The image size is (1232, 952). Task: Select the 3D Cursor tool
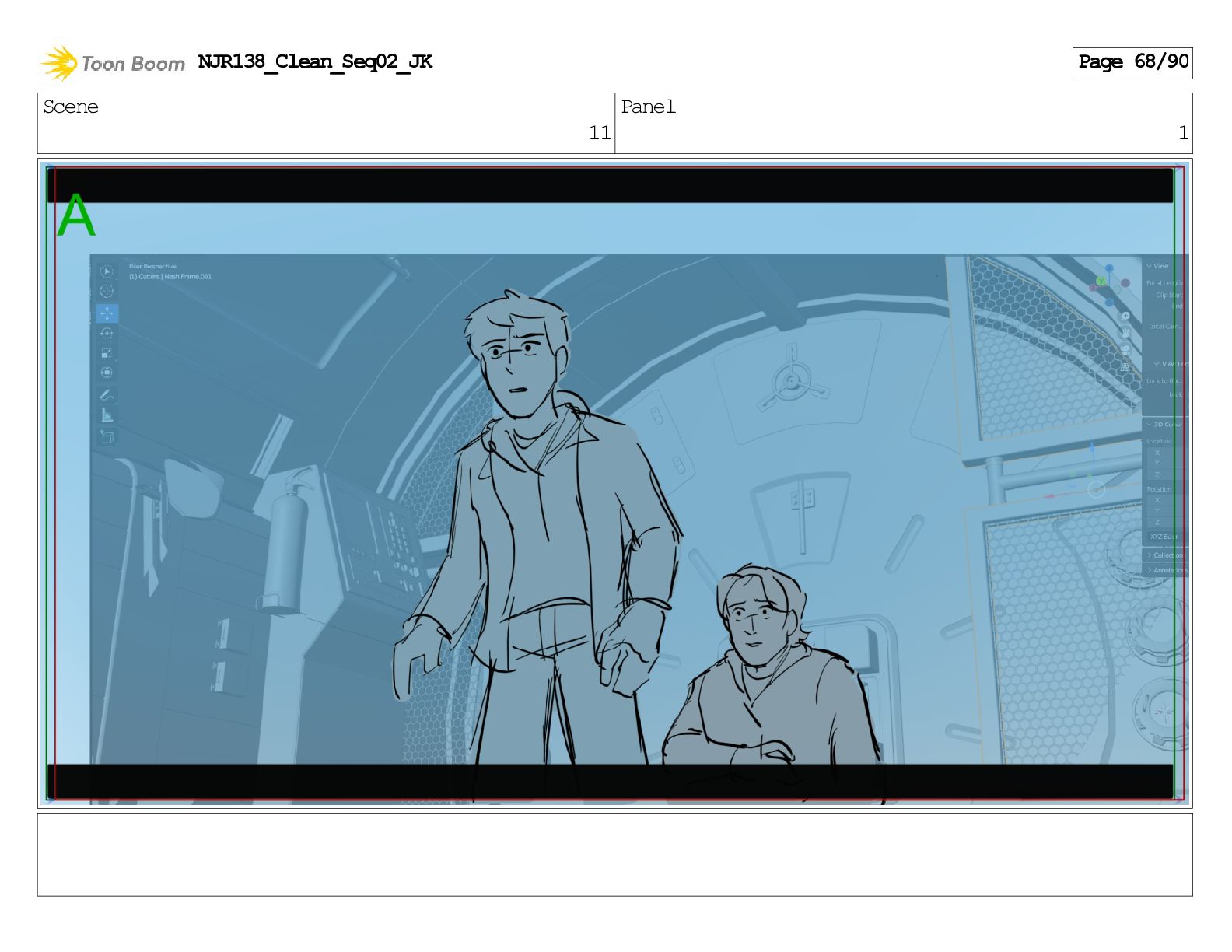click(x=107, y=292)
